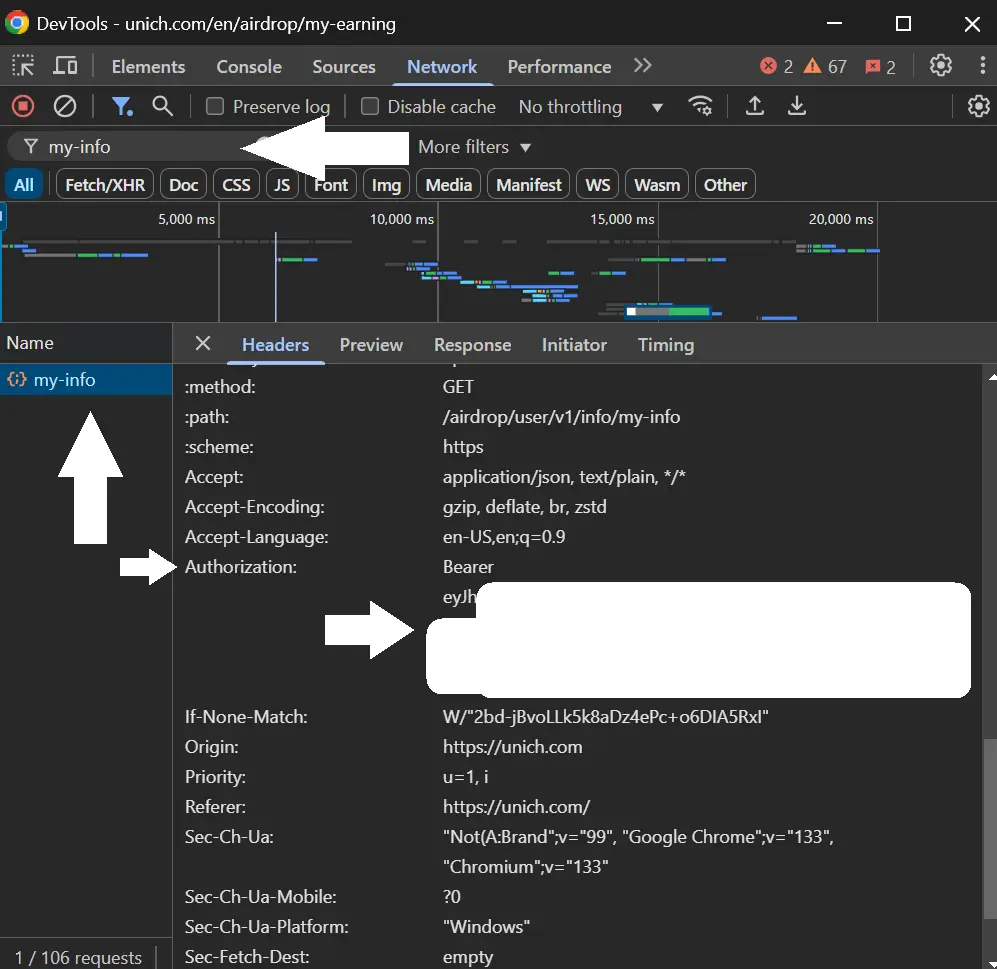Filter by Media requests
Screen dimensions: 997x969
tap(448, 184)
